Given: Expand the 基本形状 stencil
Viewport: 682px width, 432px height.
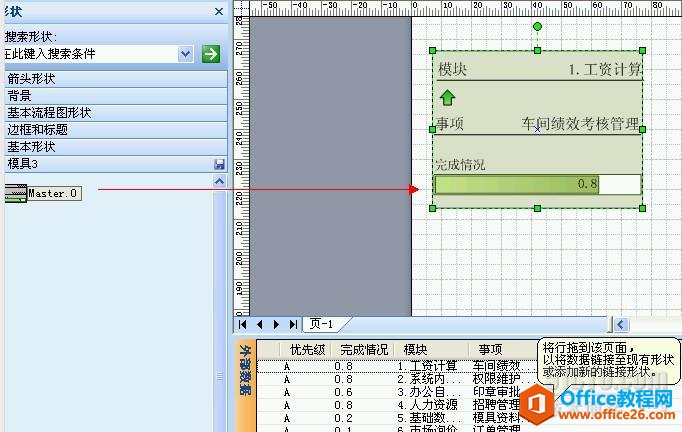Looking at the screenshot, I should coord(116,147).
